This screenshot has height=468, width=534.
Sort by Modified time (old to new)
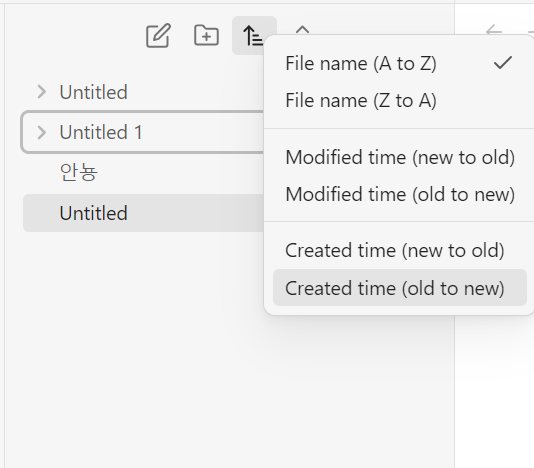coord(400,194)
